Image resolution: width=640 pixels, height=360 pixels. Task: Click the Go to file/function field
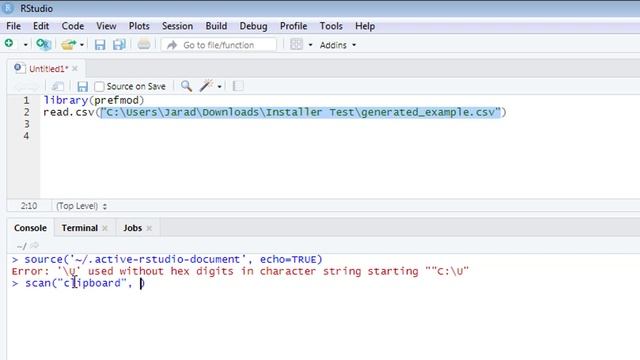tap(219, 45)
